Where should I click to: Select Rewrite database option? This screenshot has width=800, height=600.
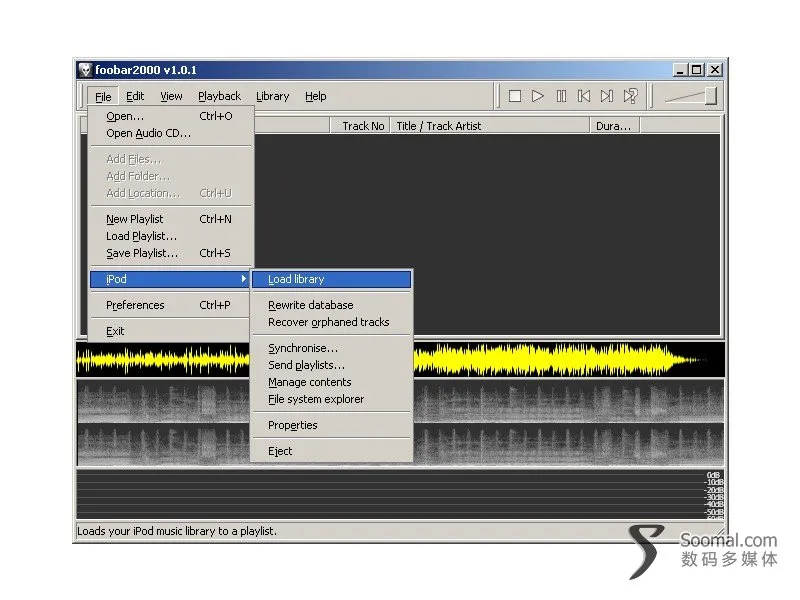point(332,305)
